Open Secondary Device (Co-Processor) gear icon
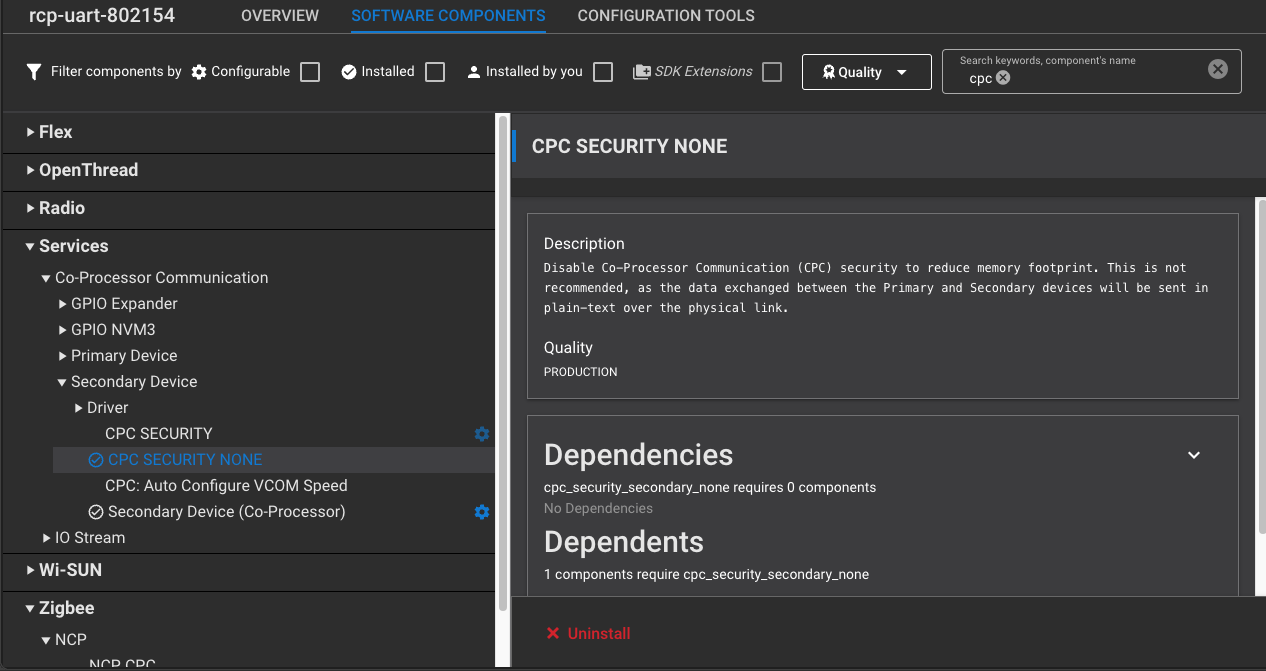 pyautogui.click(x=482, y=512)
